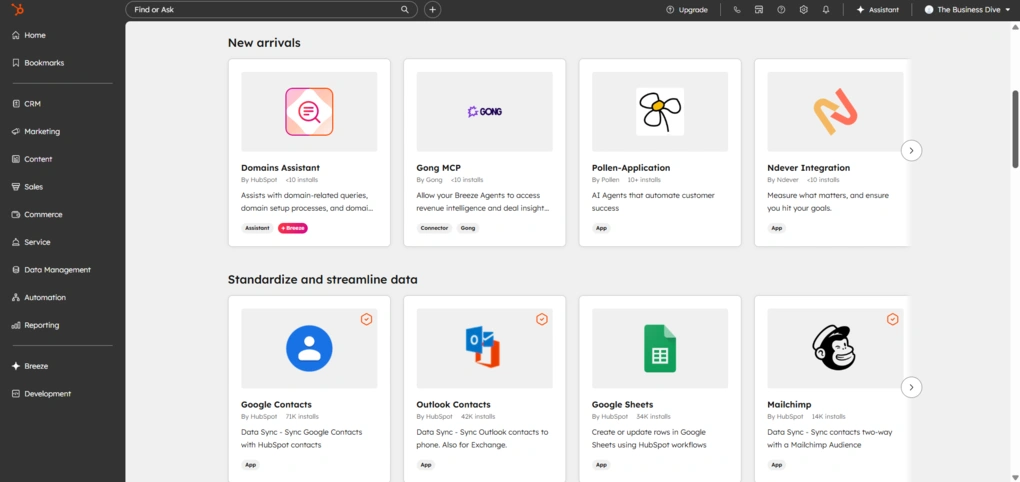Open Outlook Contacts title link
1020x482 pixels.
pyautogui.click(x=453, y=405)
